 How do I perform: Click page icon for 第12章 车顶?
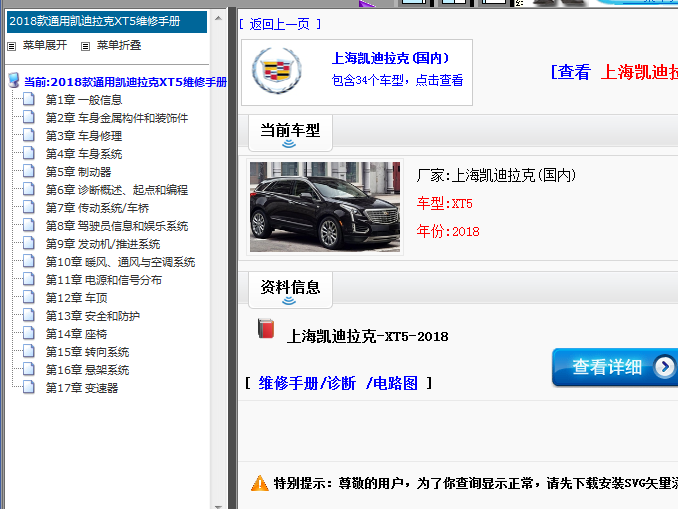pyautogui.click(x=29, y=298)
